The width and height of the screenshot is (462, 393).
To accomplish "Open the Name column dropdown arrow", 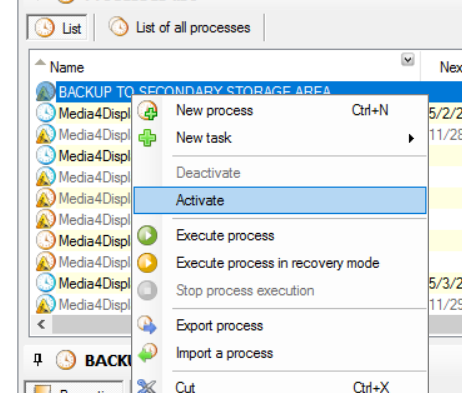I will (x=408, y=60).
